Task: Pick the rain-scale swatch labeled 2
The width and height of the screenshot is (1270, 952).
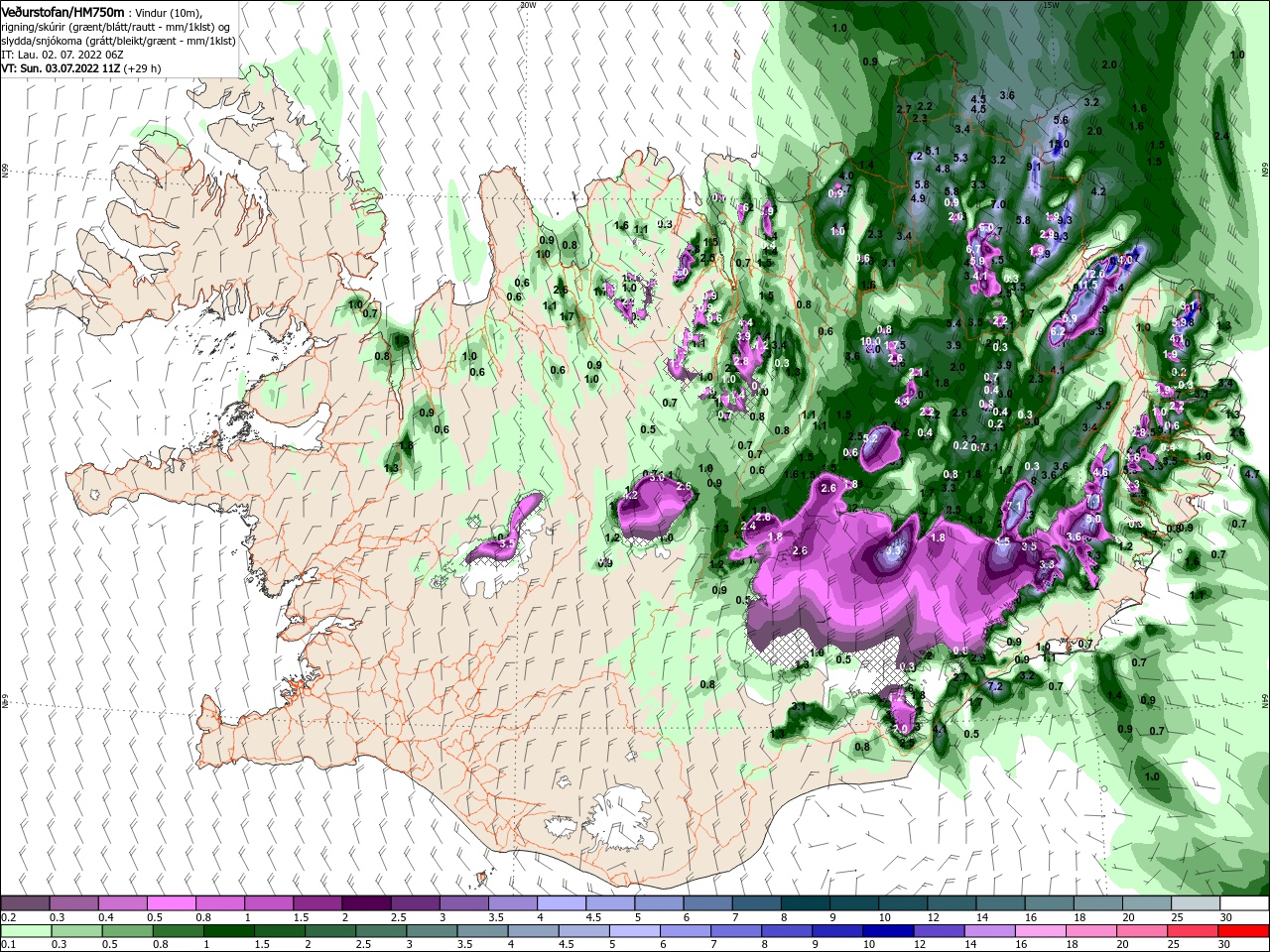Action: click(x=329, y=931)
